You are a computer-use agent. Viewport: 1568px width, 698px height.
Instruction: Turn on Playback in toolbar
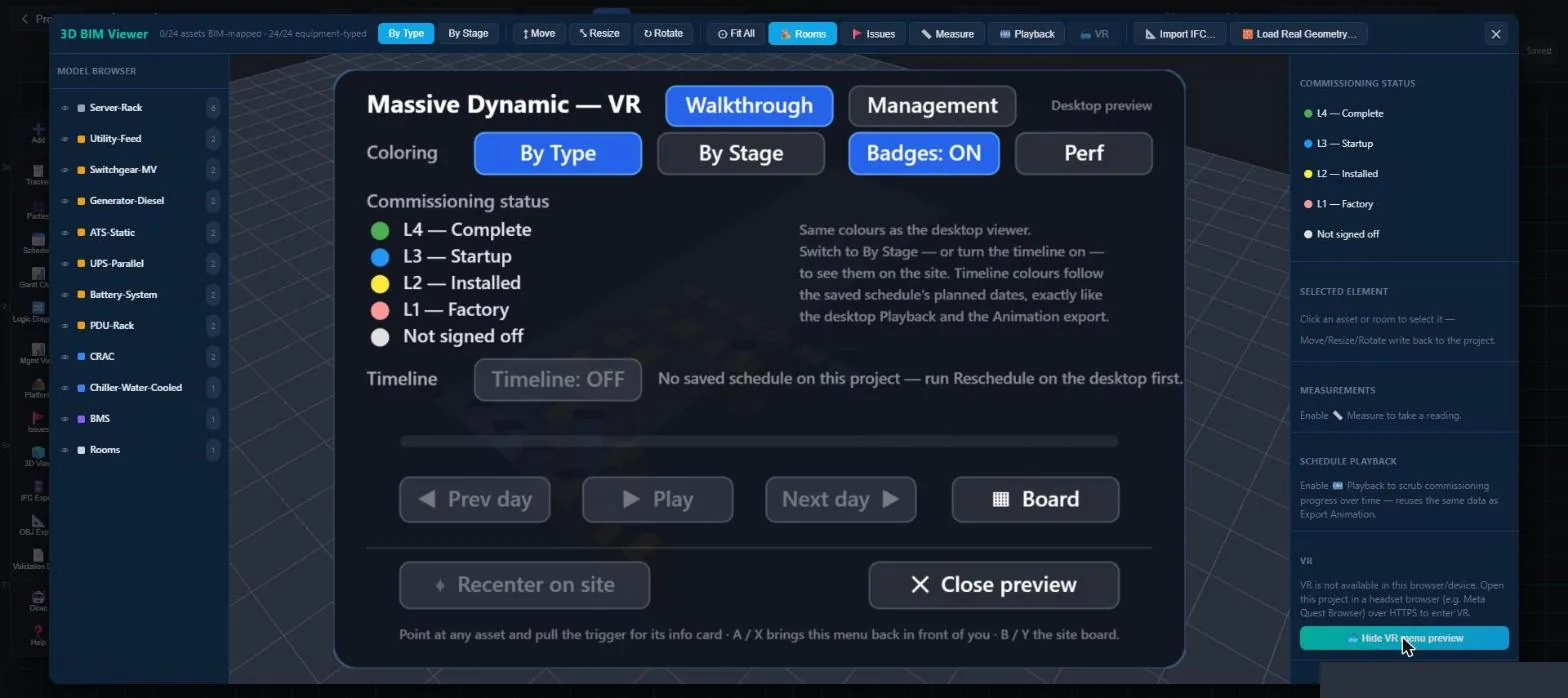(1026, 34)
